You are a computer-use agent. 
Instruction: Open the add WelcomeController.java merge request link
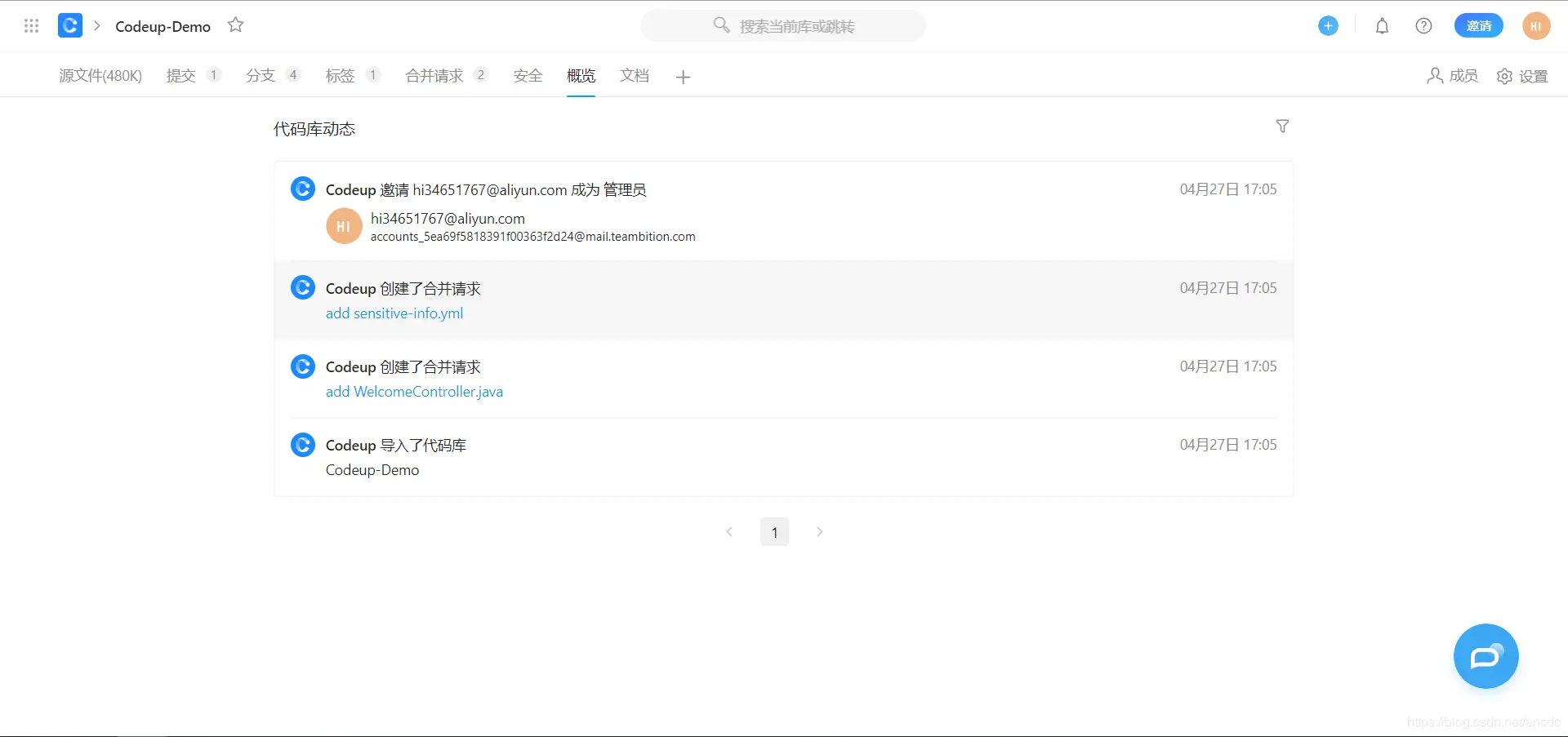[414, 391]
